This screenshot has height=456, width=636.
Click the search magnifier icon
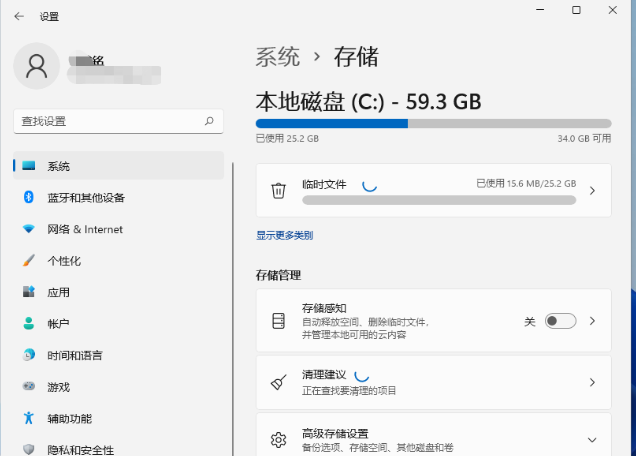click(x=209, y=121)
